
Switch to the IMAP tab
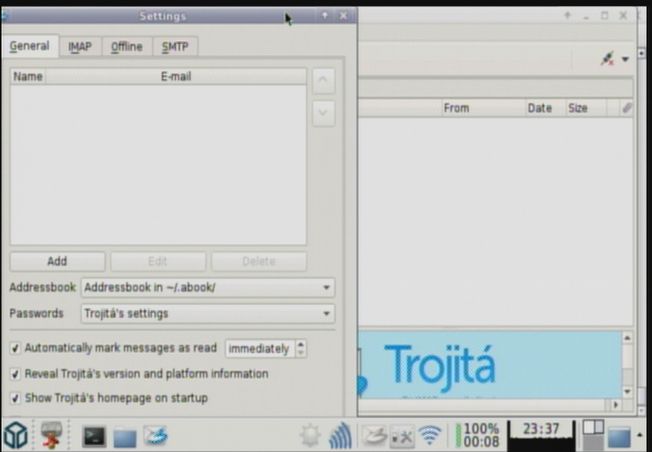pos(79,47)
